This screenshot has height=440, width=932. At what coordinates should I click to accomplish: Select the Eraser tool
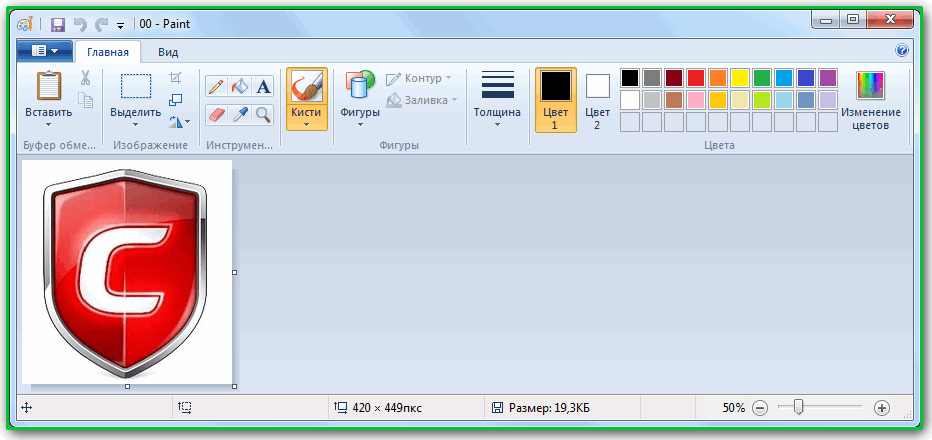[x=217, y=114]
